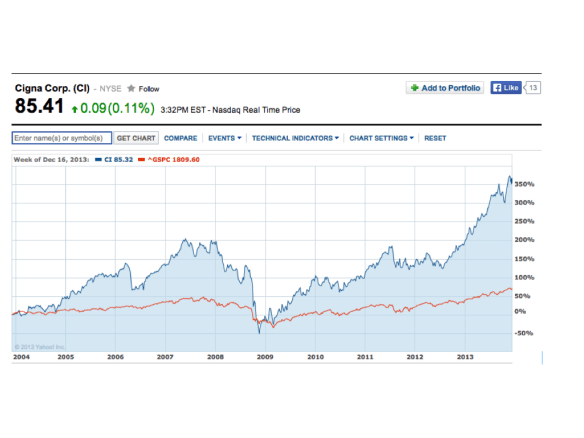Image resolution: width=584 pixels, height=438 pixels.
Task: Click the -50% label on percent axis
Action: click(524, 333)
